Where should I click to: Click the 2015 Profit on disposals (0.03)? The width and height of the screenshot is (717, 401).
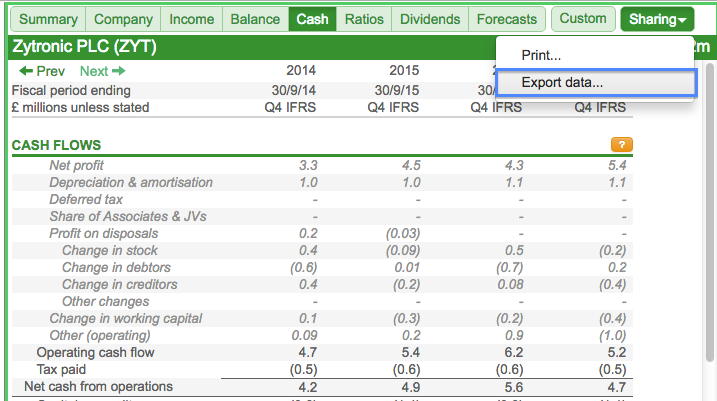(403, 234)
